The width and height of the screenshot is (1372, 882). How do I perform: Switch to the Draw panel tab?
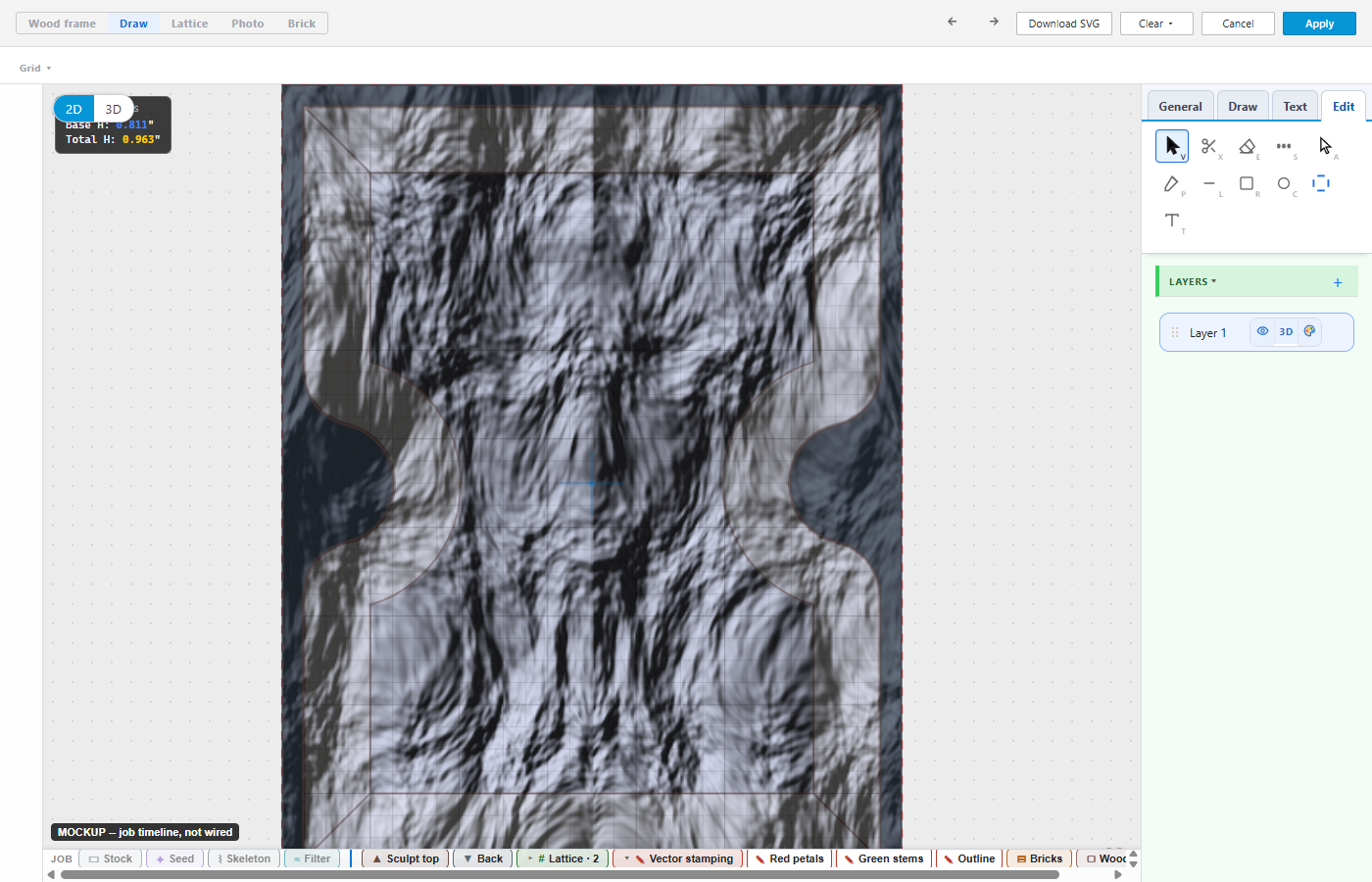coord(1243,107)
